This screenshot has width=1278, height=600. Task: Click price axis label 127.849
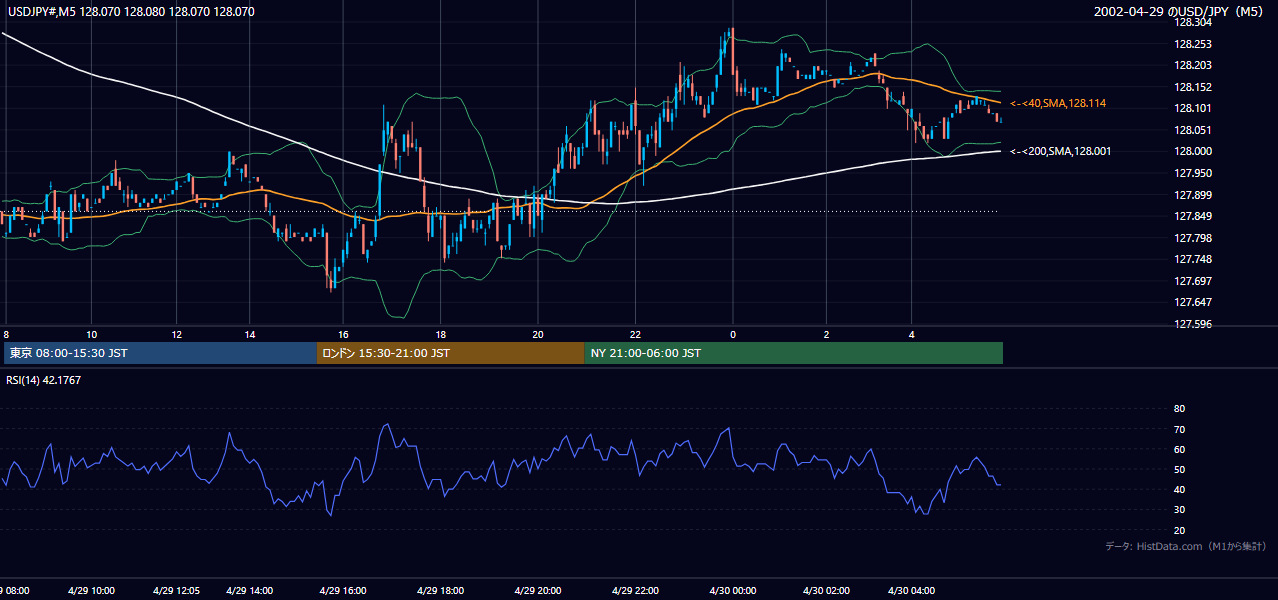tap(1194, 216)
